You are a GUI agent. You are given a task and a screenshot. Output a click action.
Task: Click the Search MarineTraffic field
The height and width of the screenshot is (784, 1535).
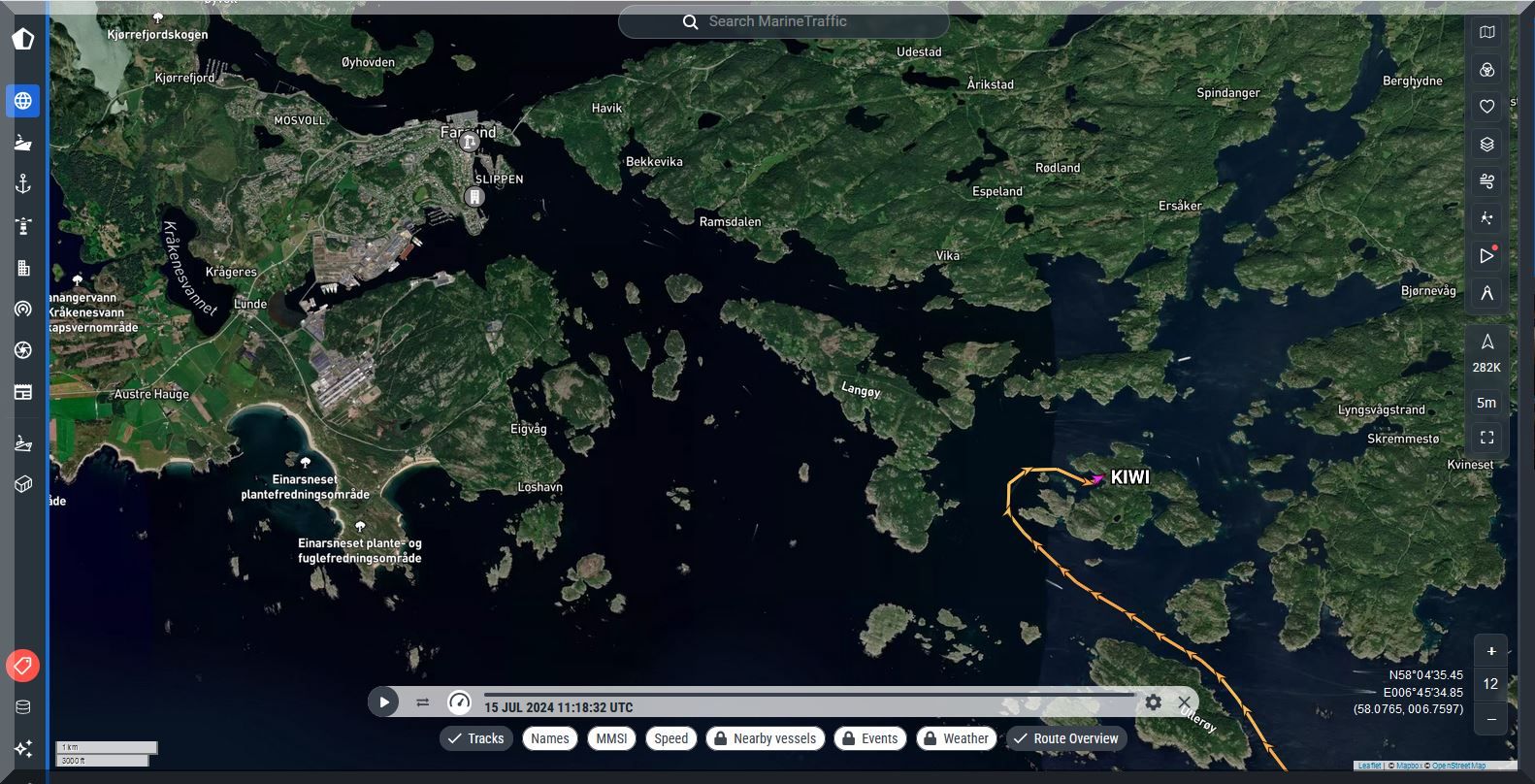tap(783, 21)
